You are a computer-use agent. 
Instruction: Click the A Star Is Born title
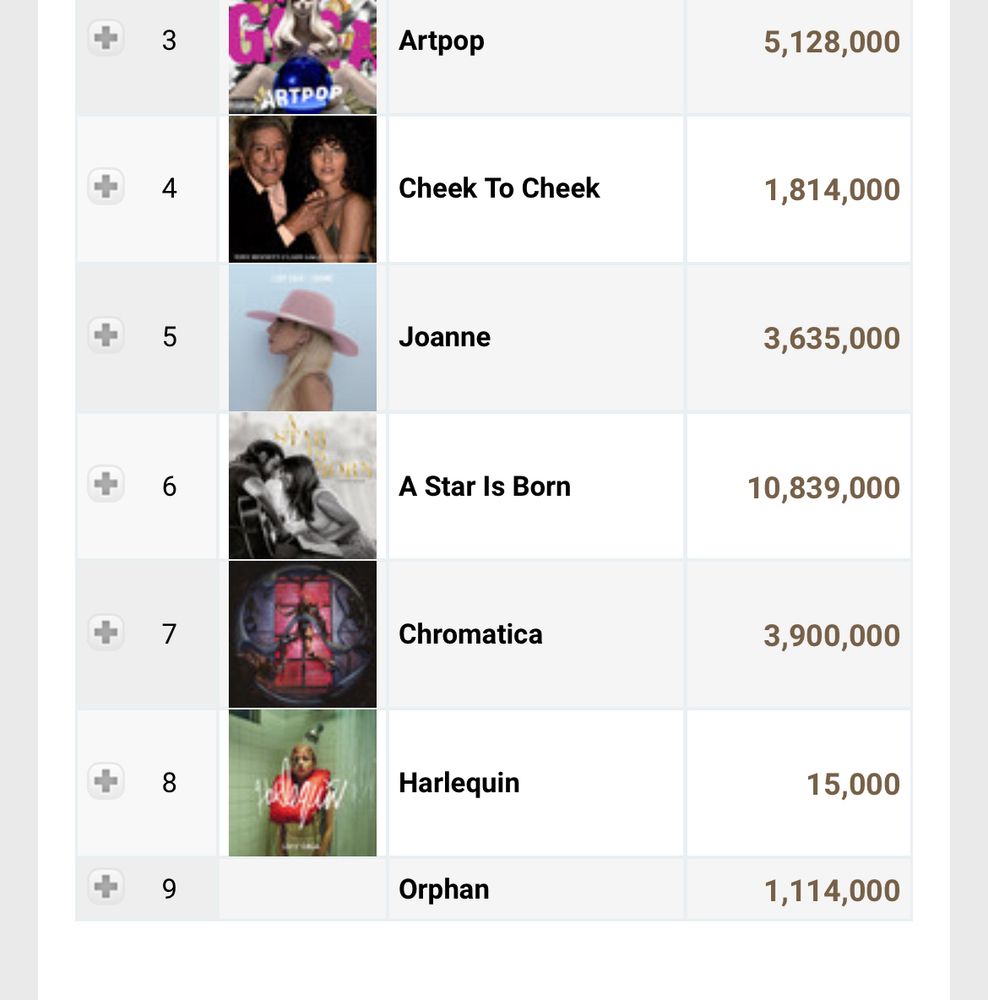484,486
